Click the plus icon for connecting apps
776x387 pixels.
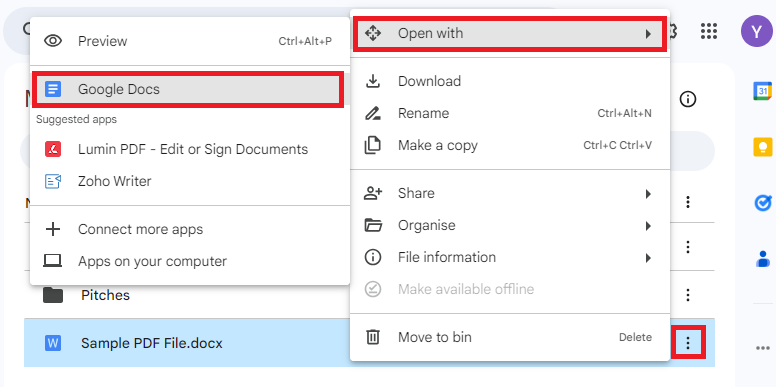pyautogui.click(x=52, y=229)
